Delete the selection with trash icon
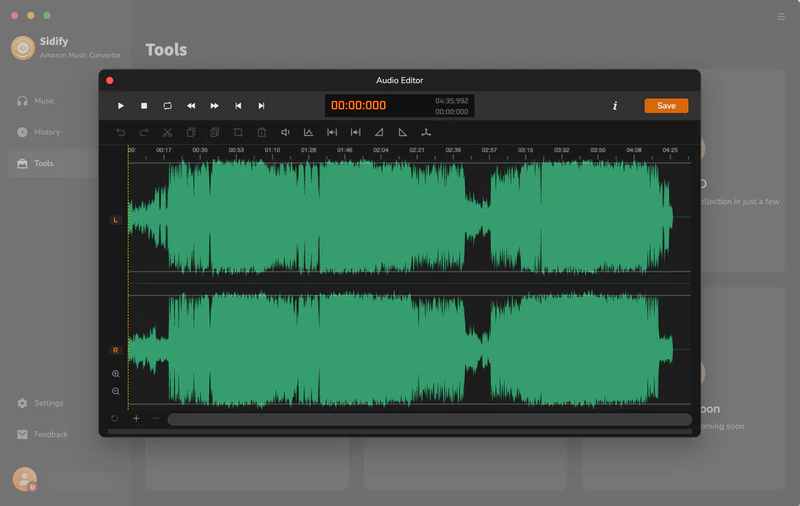 point(261,133)
